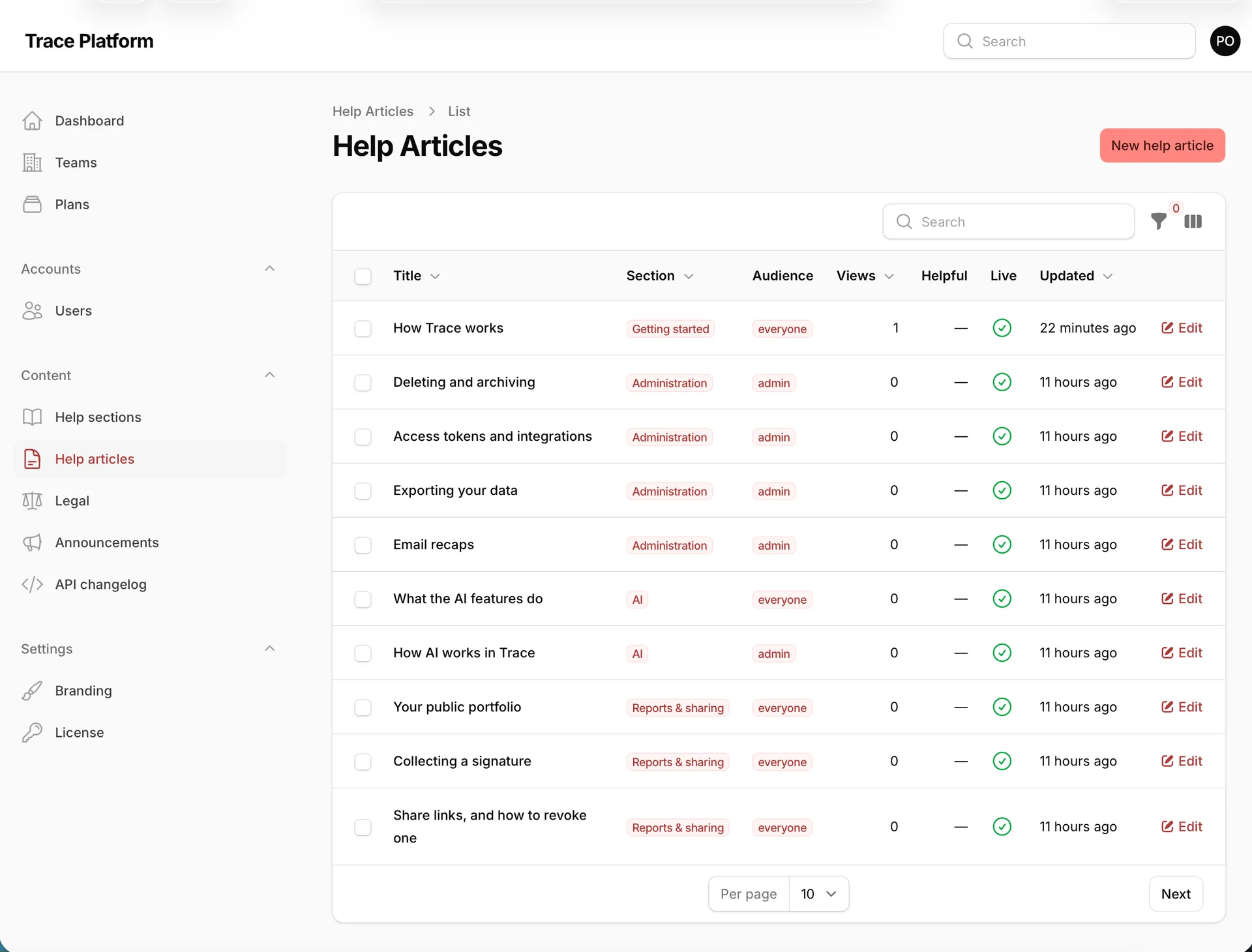Check the Exporting your data row
The height and width of the screenshot is (952, 1252).
click(363, 490)
